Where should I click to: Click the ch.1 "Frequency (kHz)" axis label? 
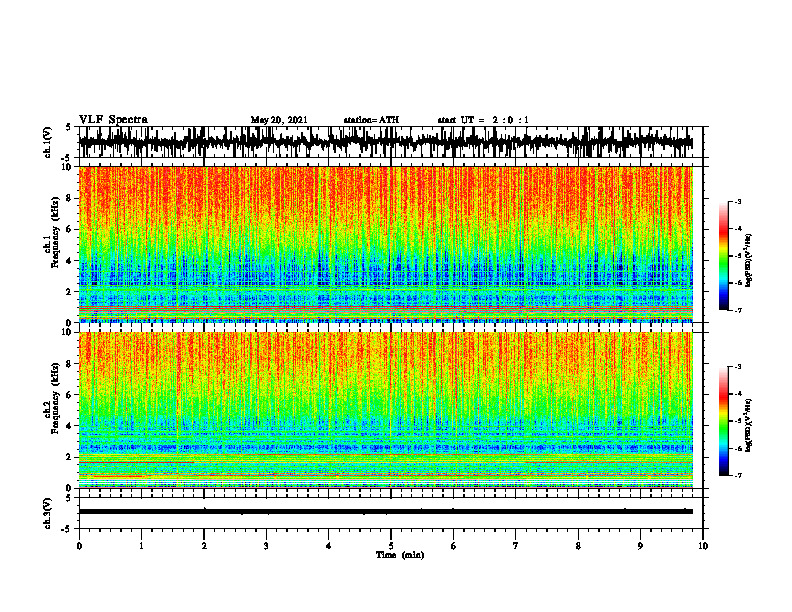tap(56, 233)
